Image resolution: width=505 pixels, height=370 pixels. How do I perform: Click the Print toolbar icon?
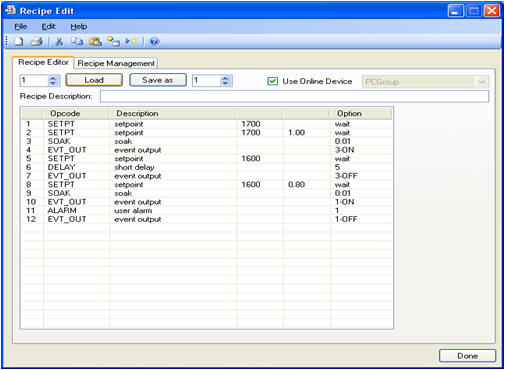click(x=37, y=42)
